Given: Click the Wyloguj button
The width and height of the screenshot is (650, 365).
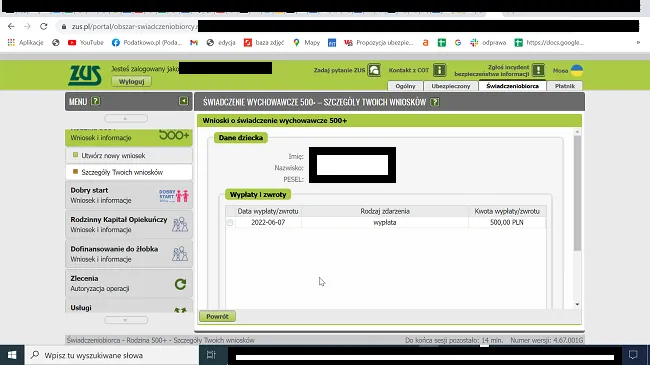Looking at the screenshot, I should point(131,81).
